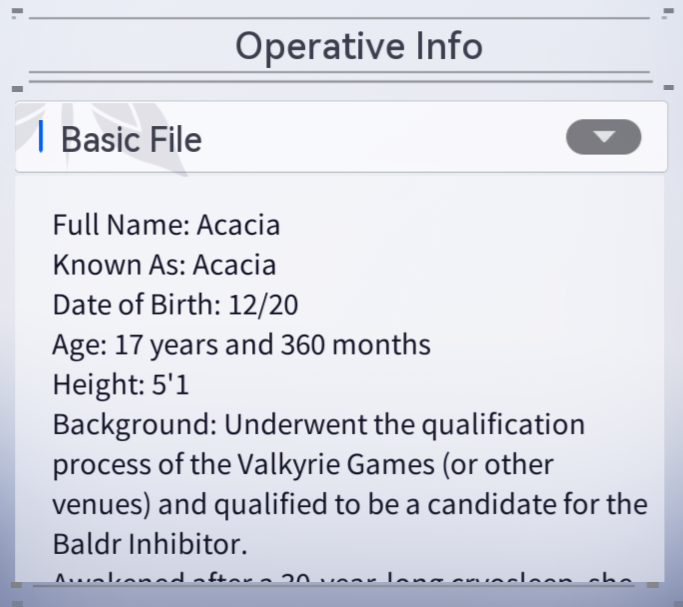
Task: Click the Operative Info title
Action: click(359, 46)
